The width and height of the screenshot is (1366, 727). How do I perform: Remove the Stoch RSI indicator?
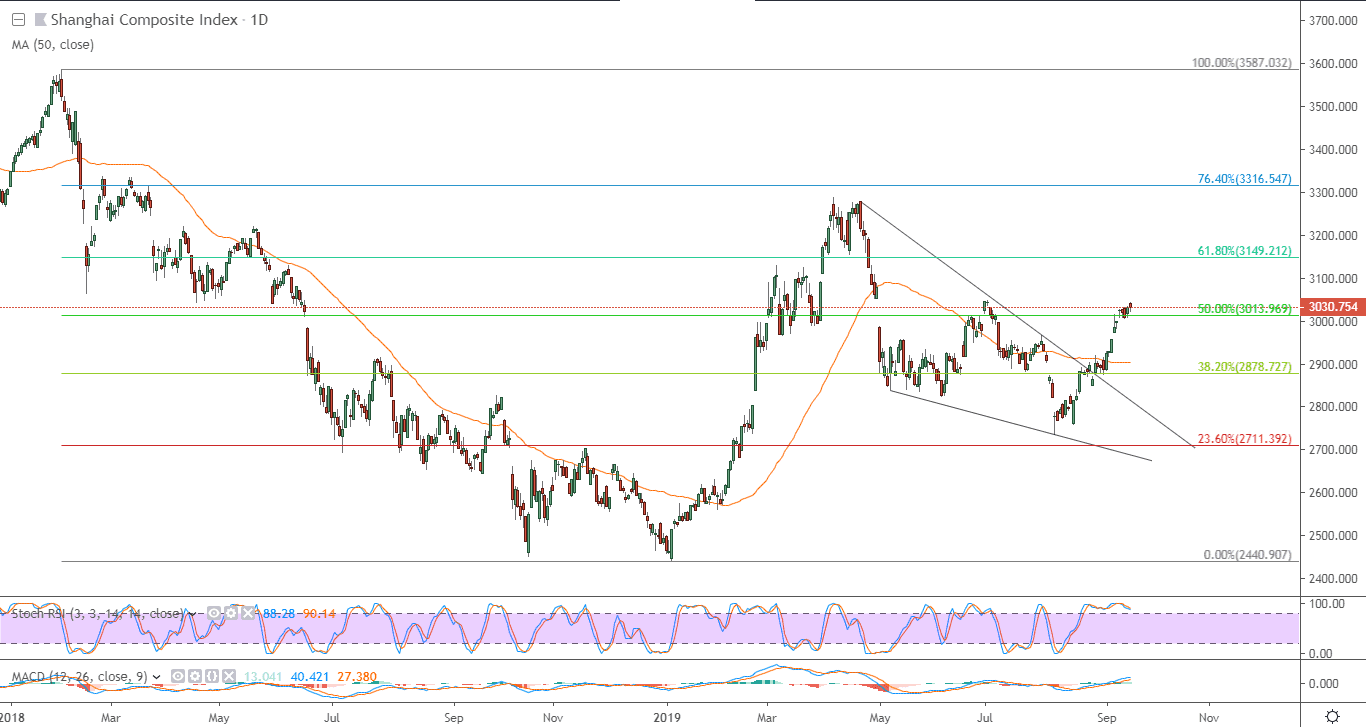tap(247, 613)
